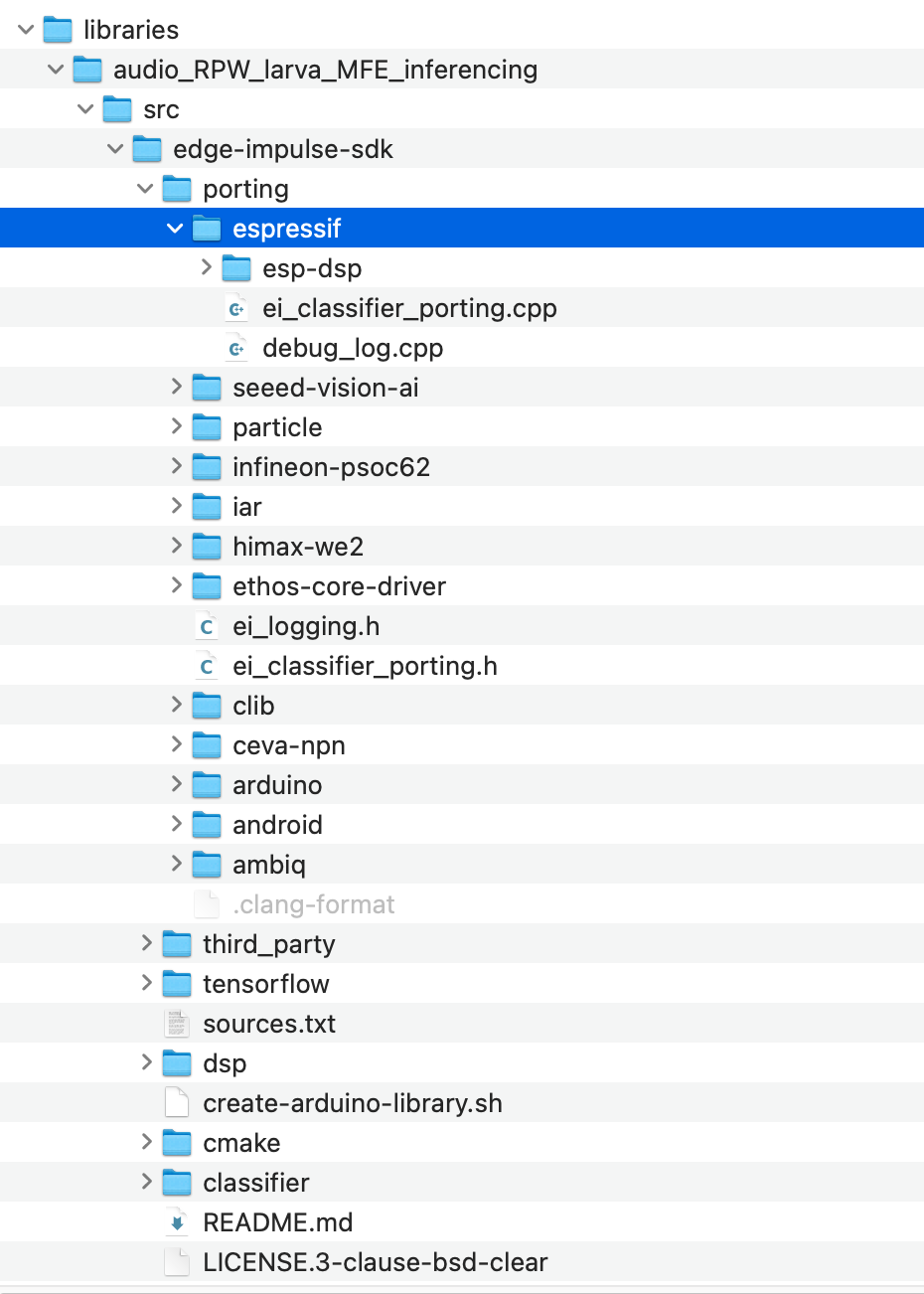Image resolution: width=924 pixels, height=1294 pixels.
Task: Expand the tensorflow folder chevron
Action: pos(146,983)
